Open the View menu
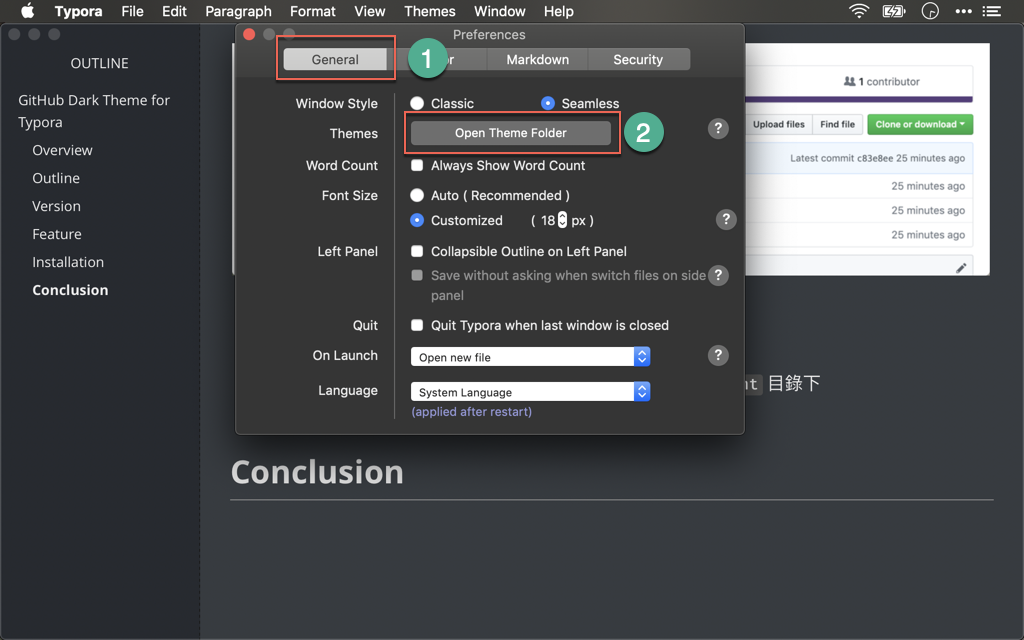The width and height of the screenshot is (1024, 640). [x=370, y=11]
